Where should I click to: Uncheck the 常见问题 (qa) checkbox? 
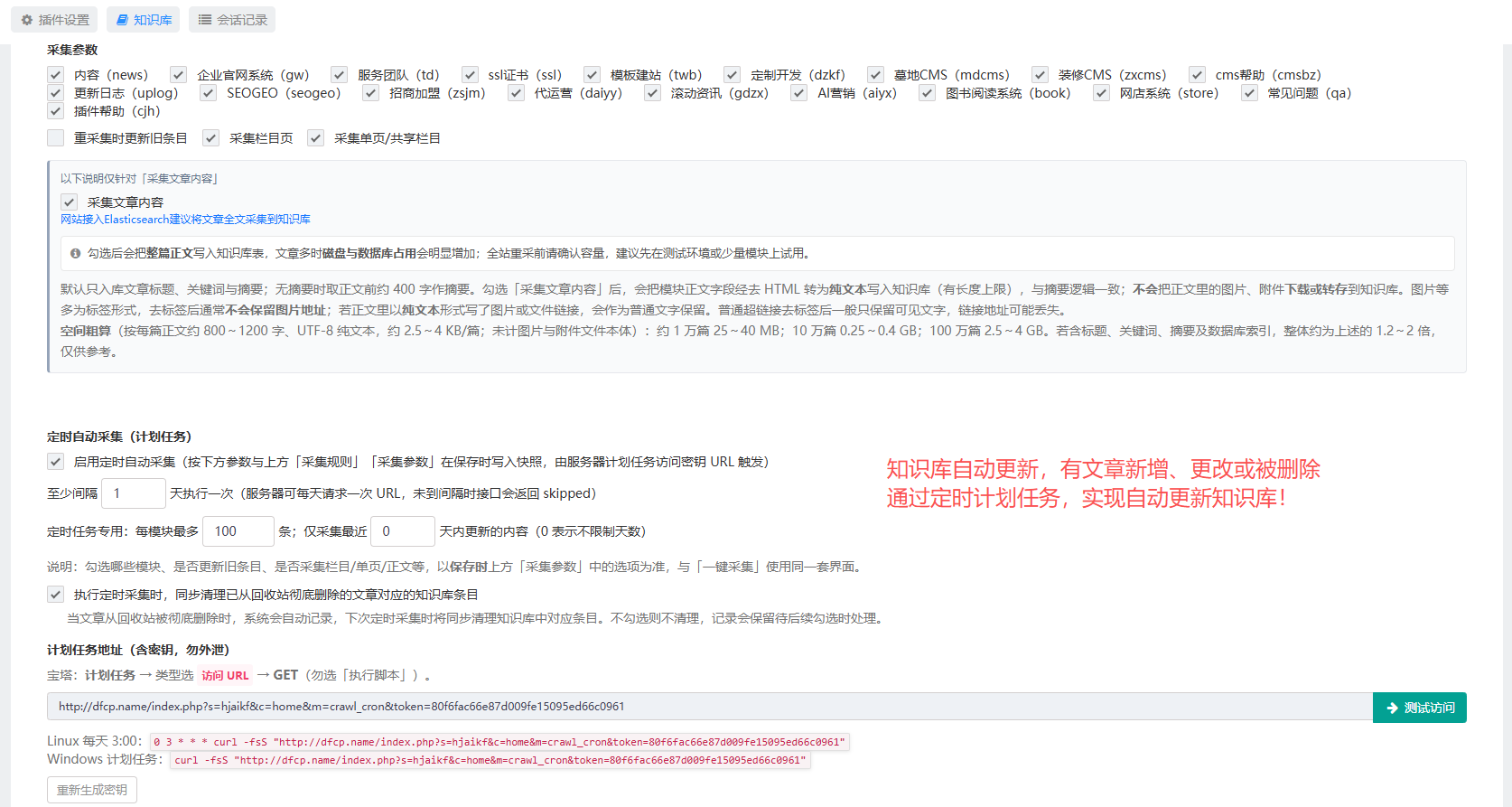[1250, 93]
